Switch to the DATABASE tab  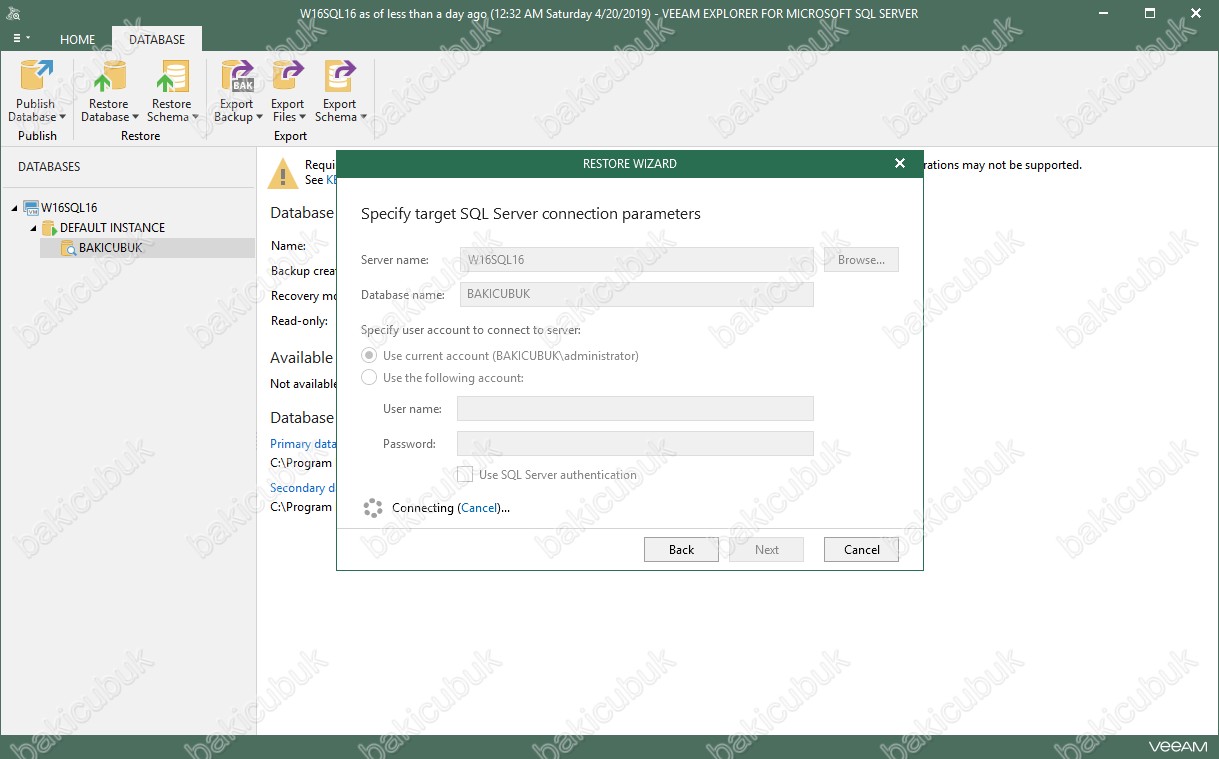point(157,39)
